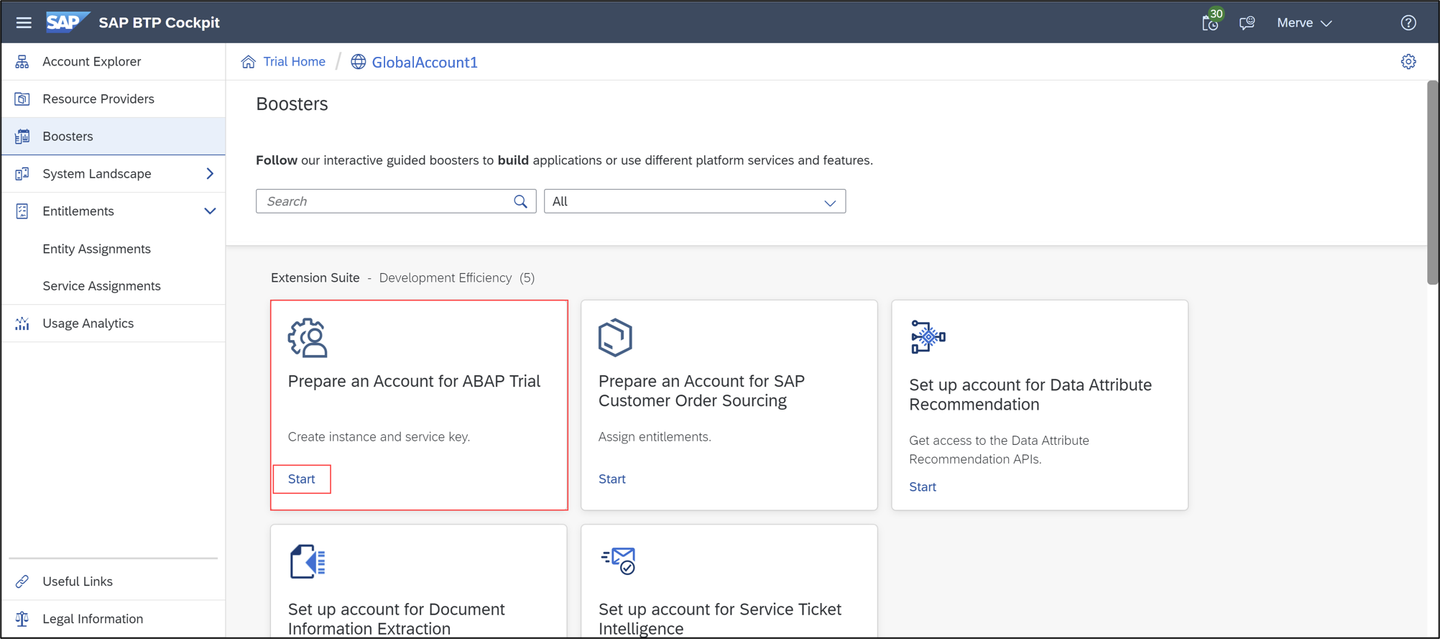
Task: Go to Trial Home breadcrumb link
Action: (x=294, y=62)
